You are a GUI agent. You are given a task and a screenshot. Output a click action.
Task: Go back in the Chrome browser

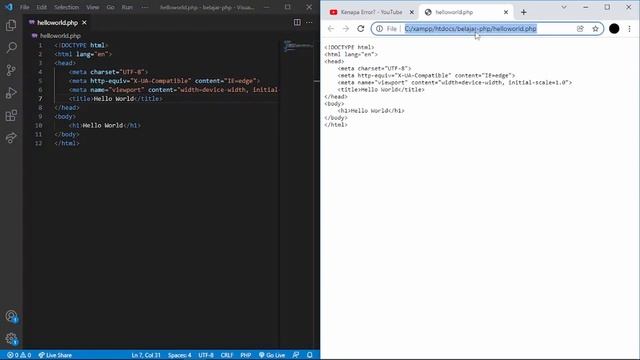tap(331, 29)
